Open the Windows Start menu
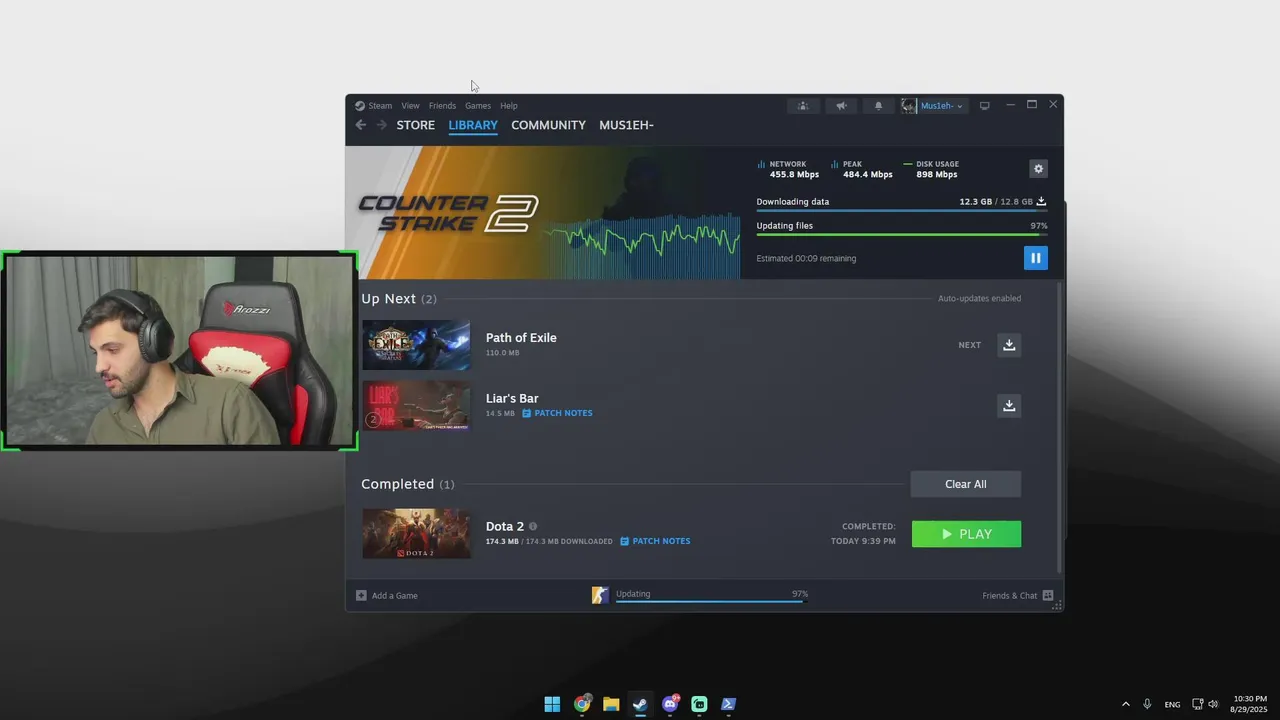This screenshot has height=720, width=1280. point(552,704)
